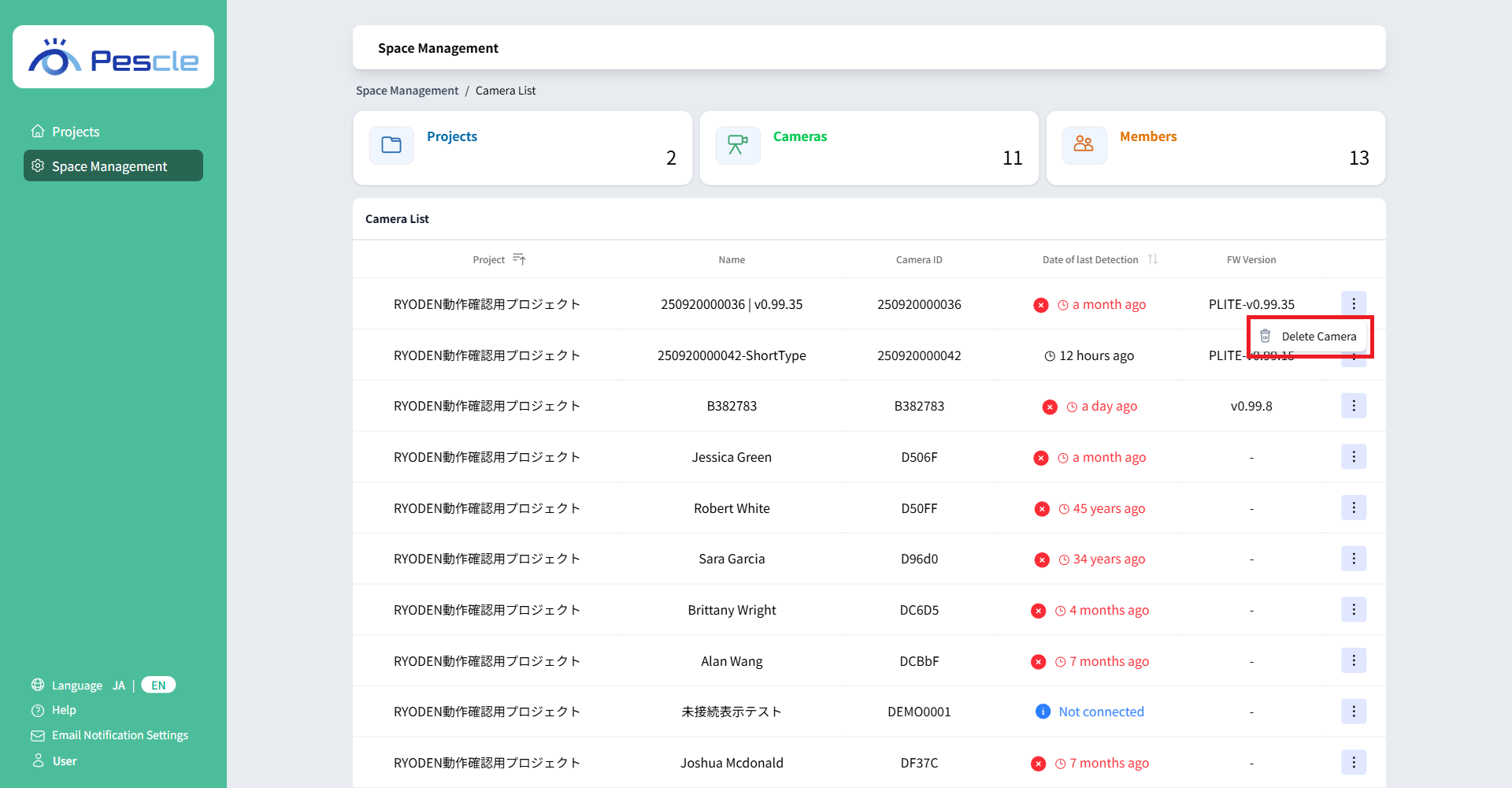Switch language to EN
Viewport: 1512px width, 788px height.
tap(158, 685)
